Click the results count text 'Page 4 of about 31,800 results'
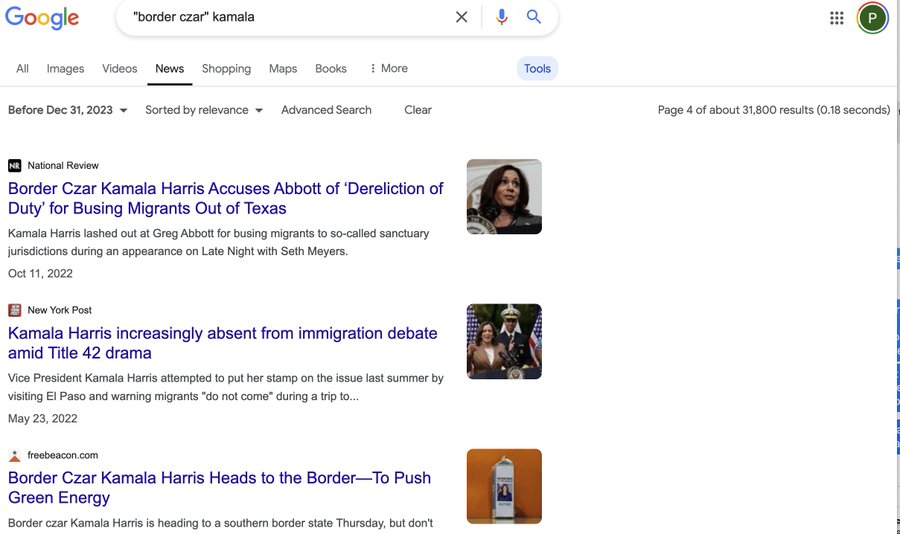 (x=774, y=110)
